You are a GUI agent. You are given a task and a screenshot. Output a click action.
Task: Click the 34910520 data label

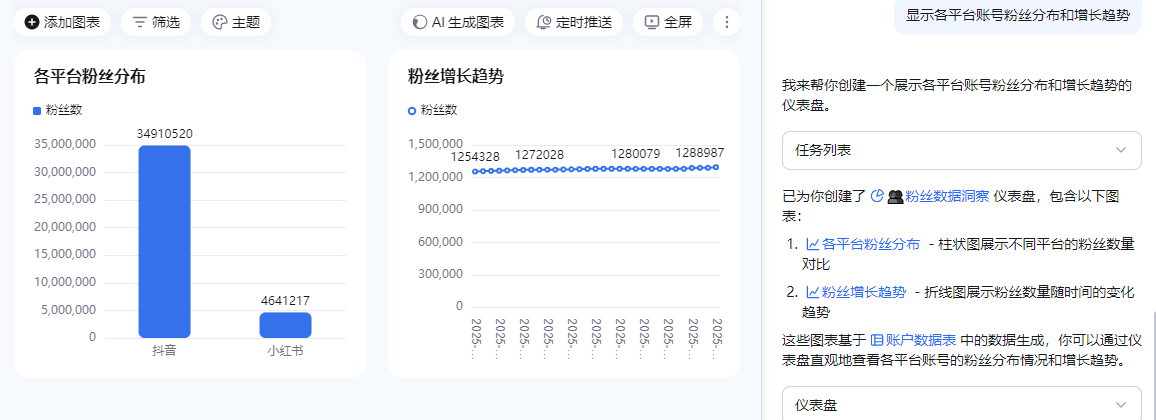[x=164, y=133]
